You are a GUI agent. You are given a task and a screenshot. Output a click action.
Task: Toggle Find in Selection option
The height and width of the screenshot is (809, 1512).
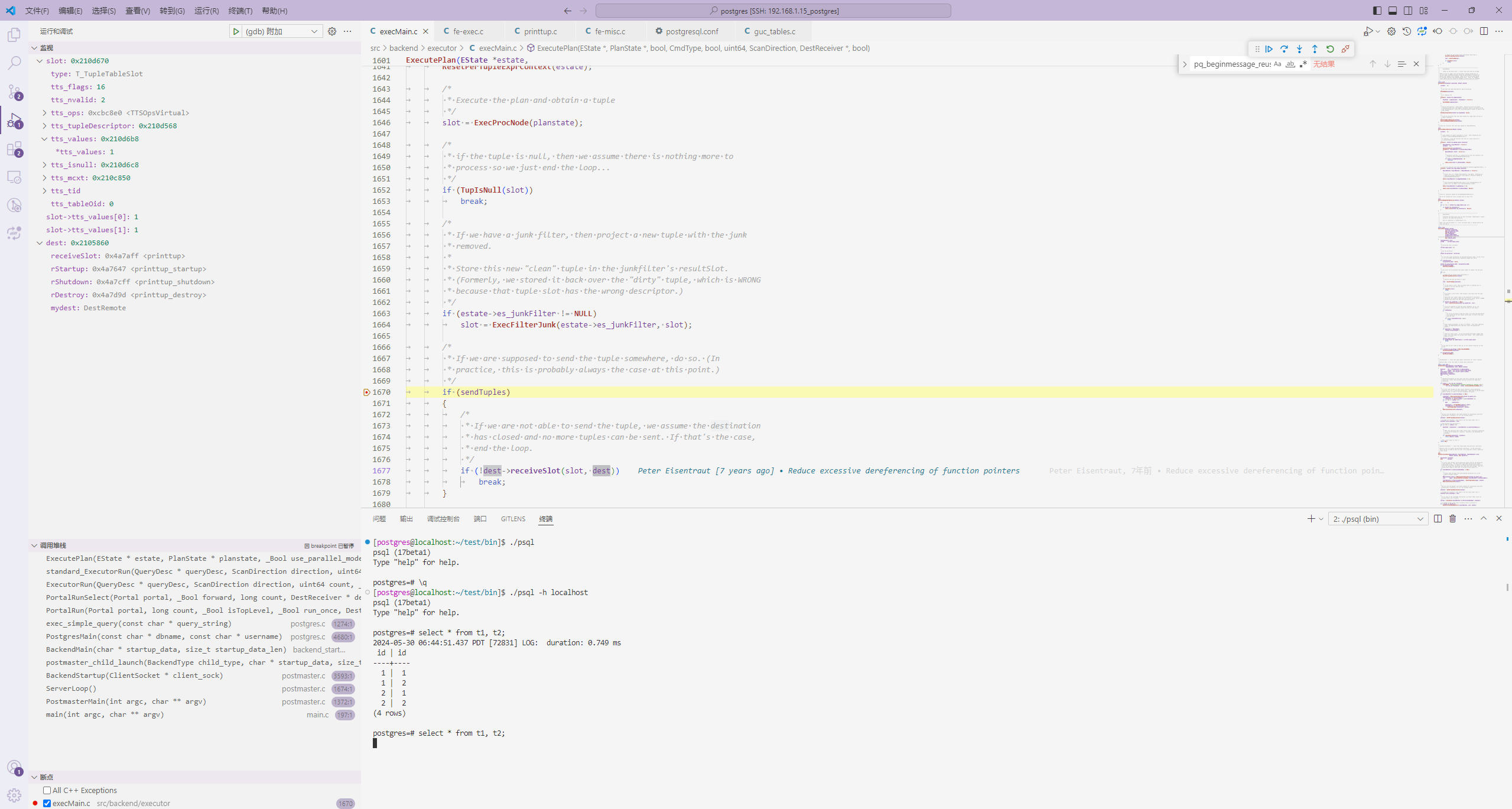click(x=1402, y=64)
